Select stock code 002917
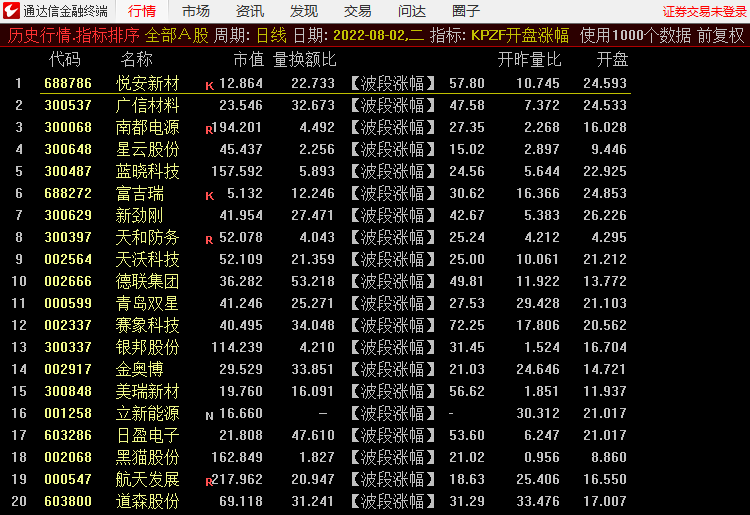 pos(68,369)
